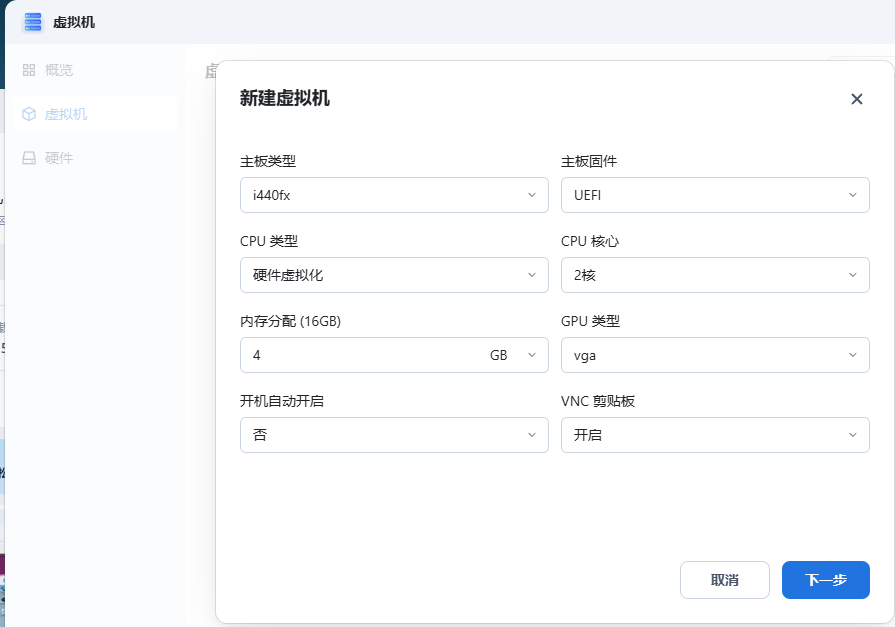895x627 pixels.
Task: Open the 主板固件 UEFI dropdown
Action: pos(714,195)
